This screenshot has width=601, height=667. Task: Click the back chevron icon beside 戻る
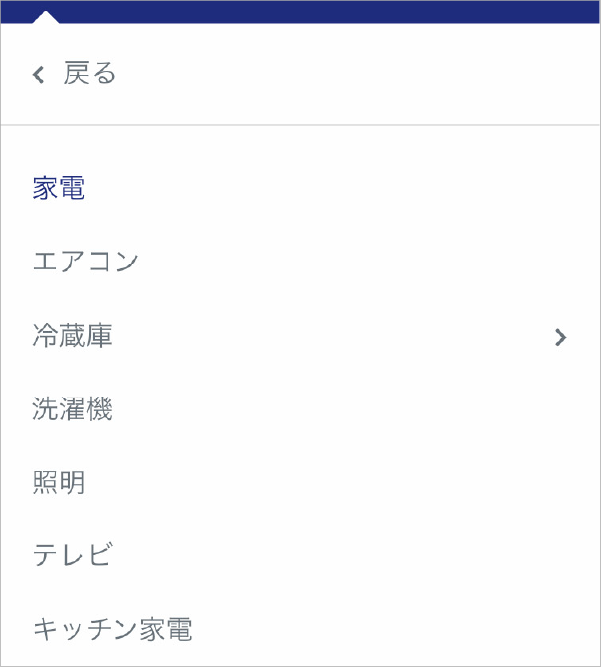coord(39,74)
